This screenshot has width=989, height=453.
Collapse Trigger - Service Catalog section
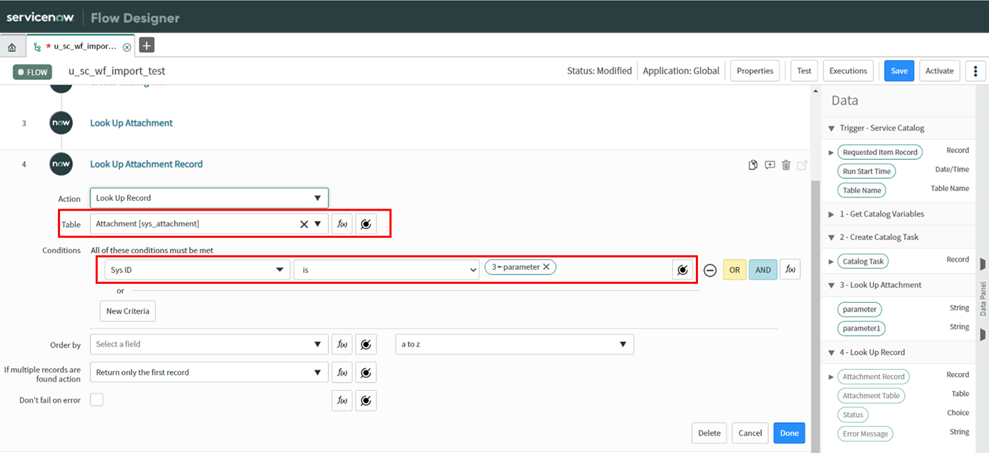click(x=832, y=128)
